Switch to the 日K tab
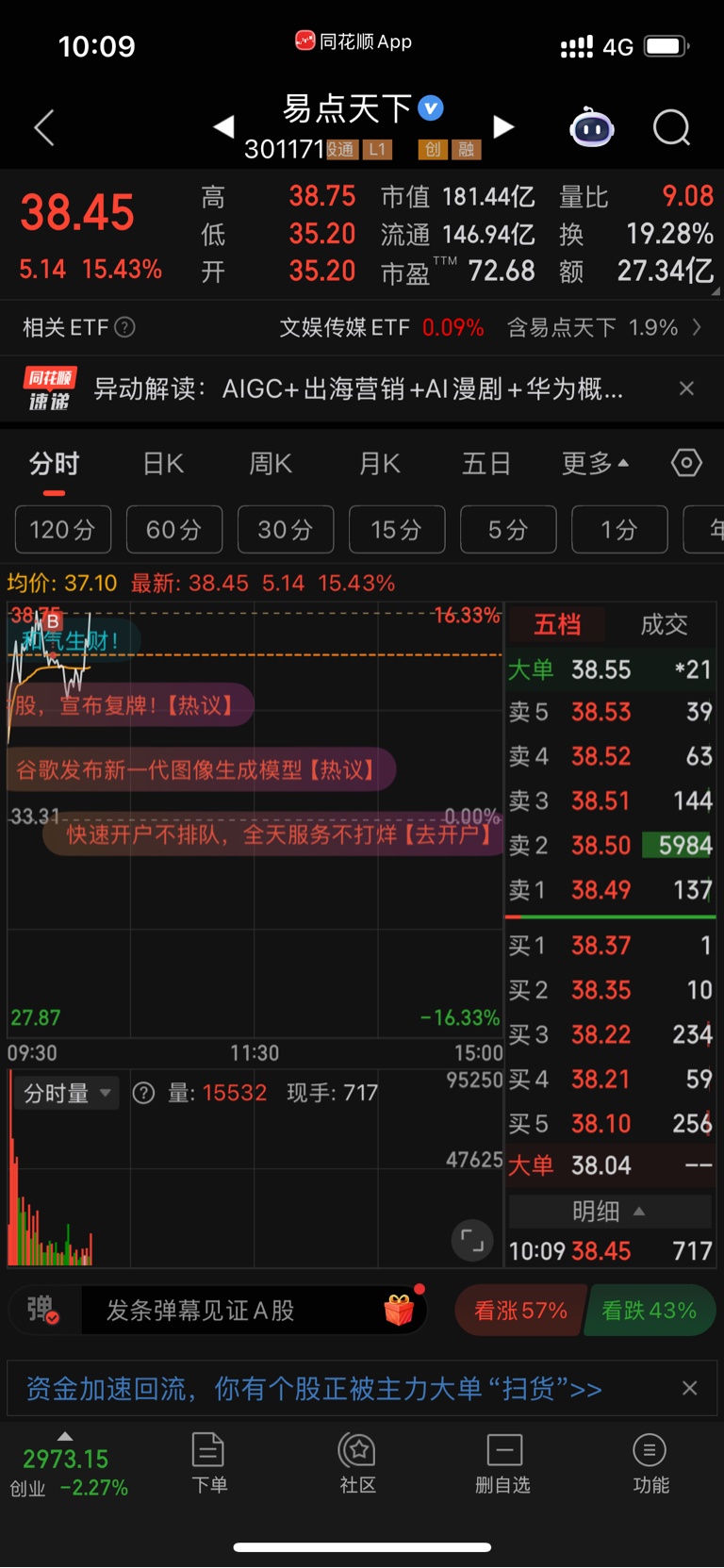This screenshot has height=1568, width=724. coord(163,463)
